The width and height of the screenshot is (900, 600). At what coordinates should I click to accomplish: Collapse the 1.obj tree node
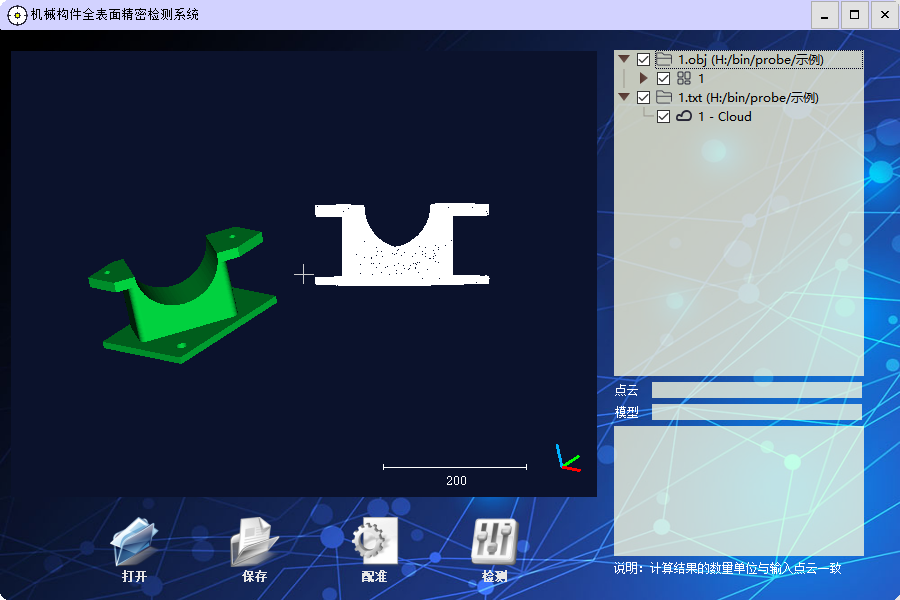point(626,59)
